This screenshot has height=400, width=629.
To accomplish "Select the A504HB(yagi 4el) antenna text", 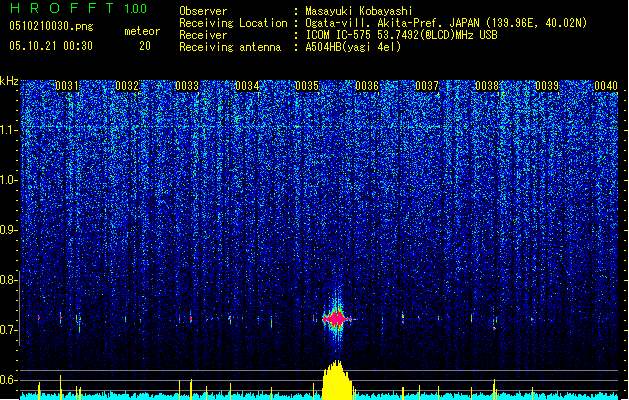I will click(353, 47).
